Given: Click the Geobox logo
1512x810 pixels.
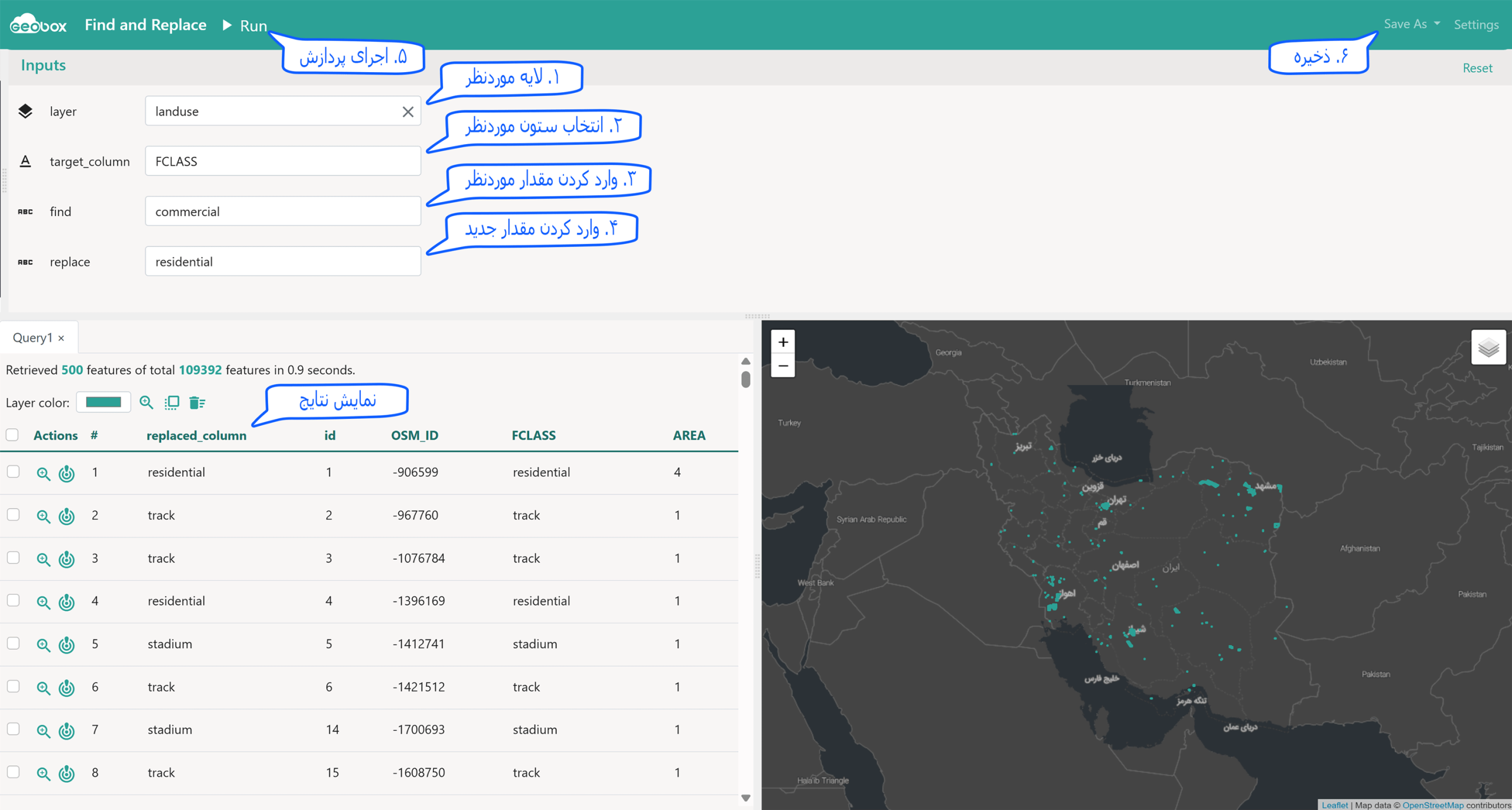Looking at the screenshot, I should click(x=38, y=24).
